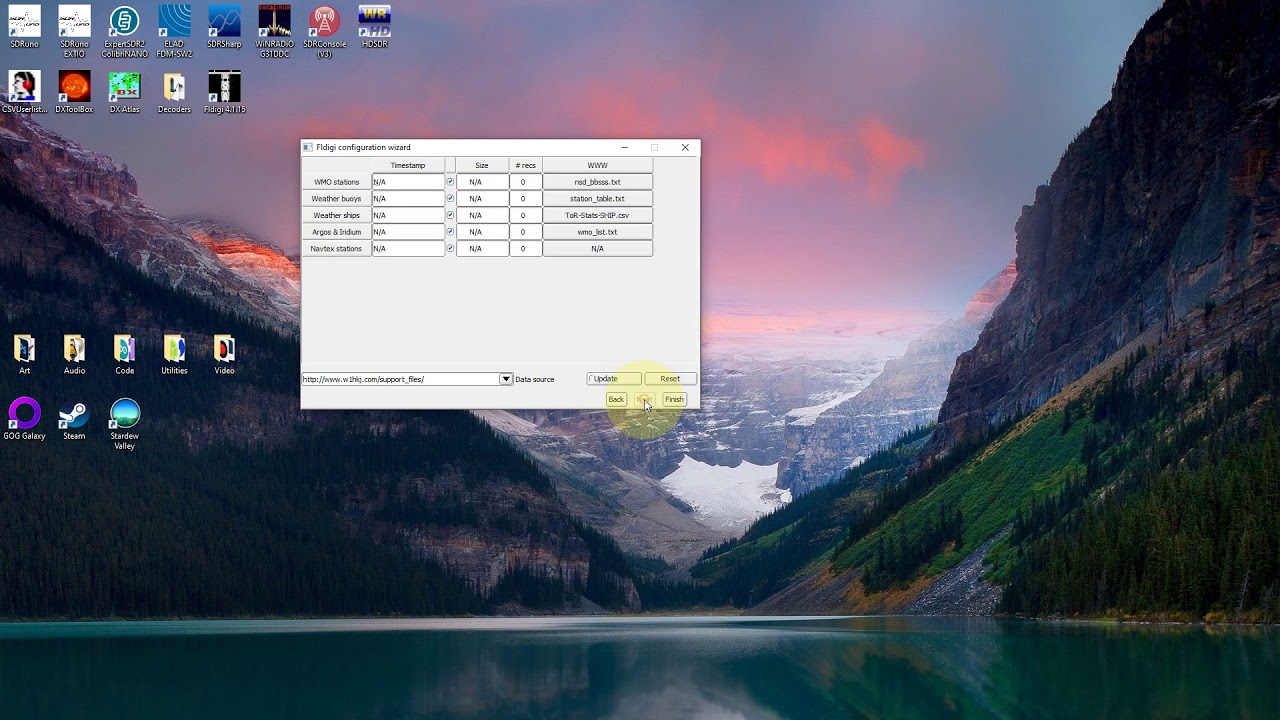Click the Argos & Iridium row label button
This screenshot has height=720, width=1280.
(x=336, y=232)
